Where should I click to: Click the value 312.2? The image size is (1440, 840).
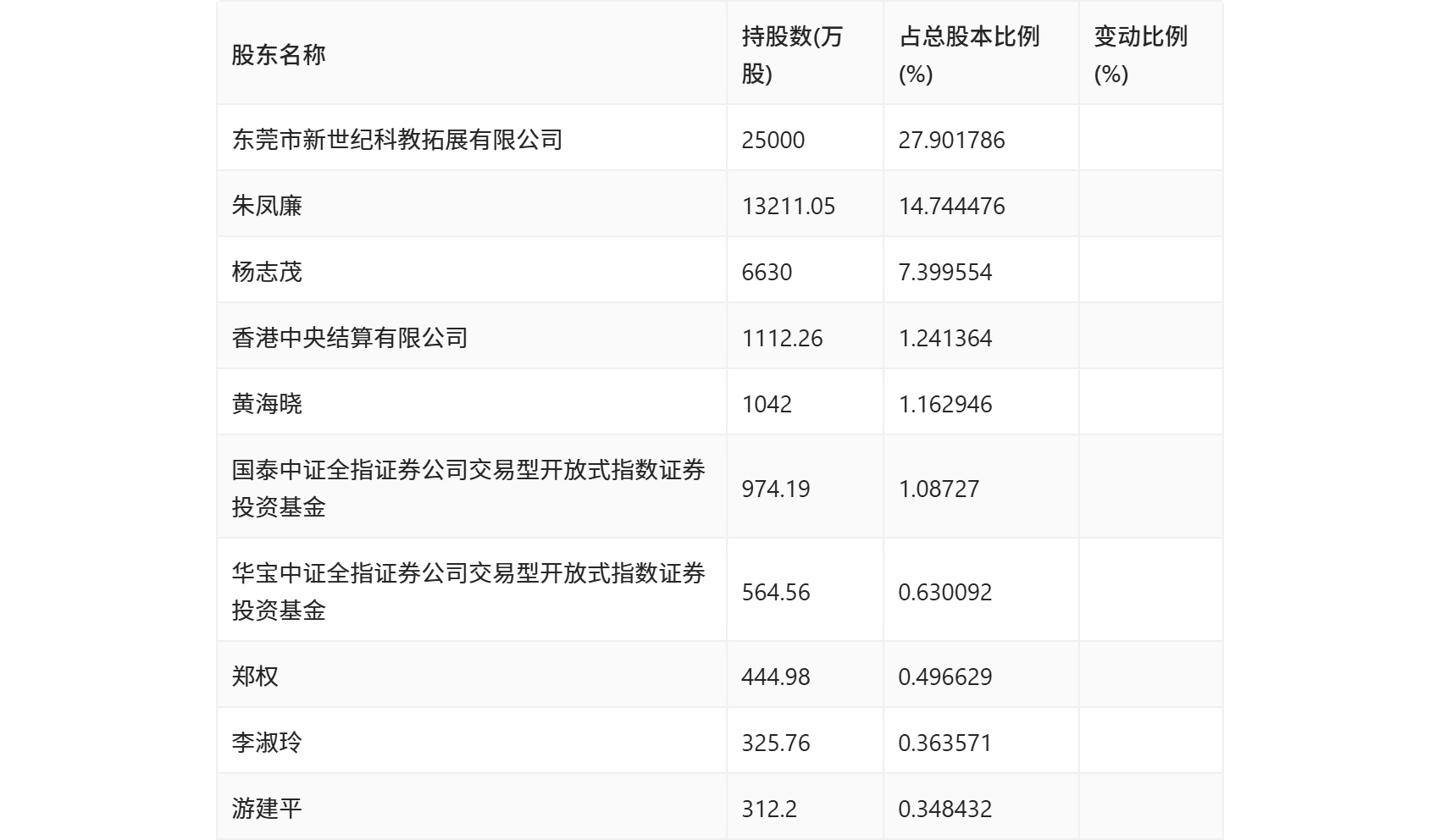click(x=769, y=809)
